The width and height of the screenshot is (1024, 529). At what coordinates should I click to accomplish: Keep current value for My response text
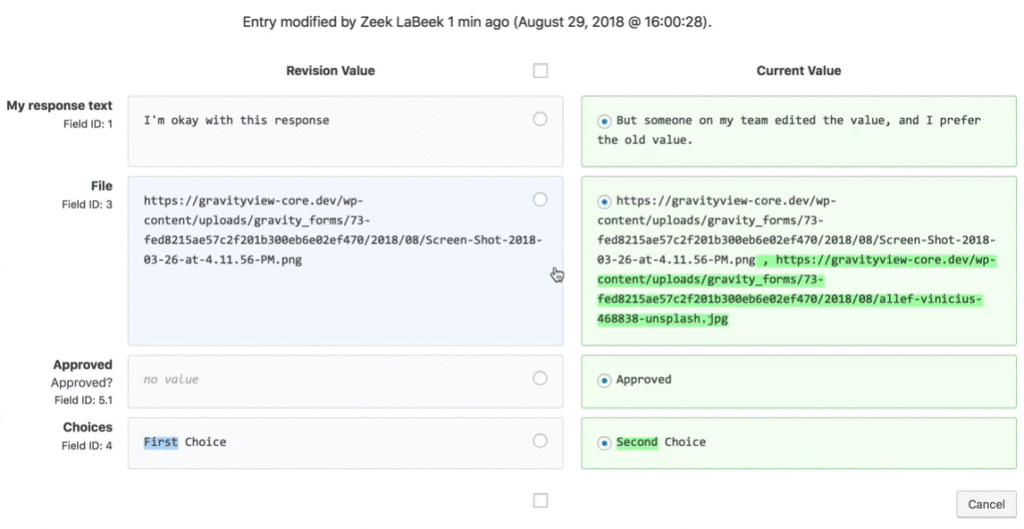tap(604, 121)
